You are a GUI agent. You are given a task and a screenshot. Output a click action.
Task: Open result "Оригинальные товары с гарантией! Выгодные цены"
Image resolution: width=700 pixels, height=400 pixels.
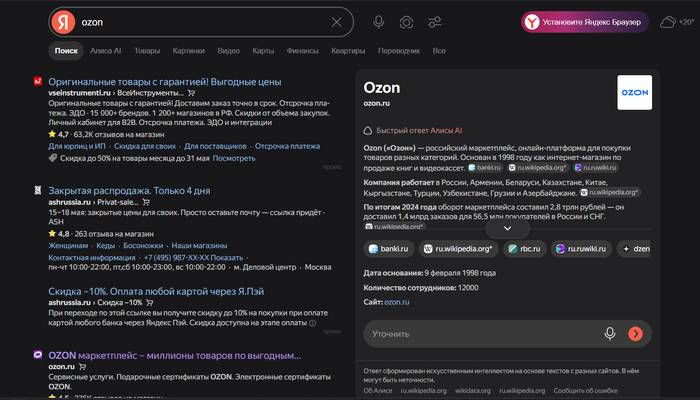165,82
